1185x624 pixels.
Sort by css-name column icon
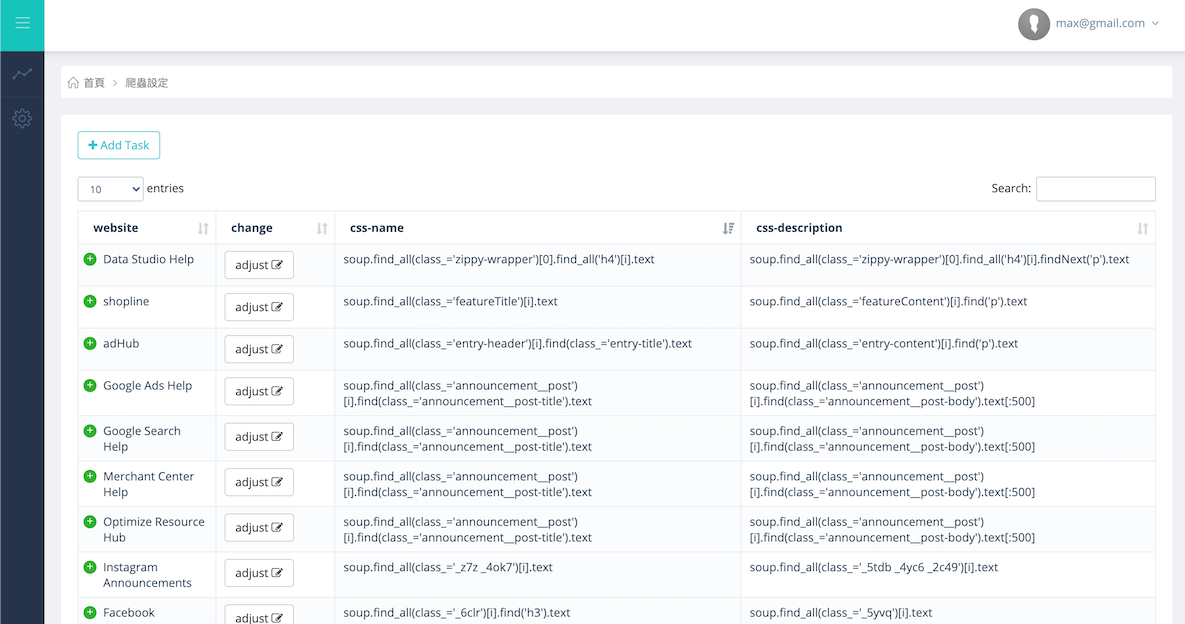point(728,228)
